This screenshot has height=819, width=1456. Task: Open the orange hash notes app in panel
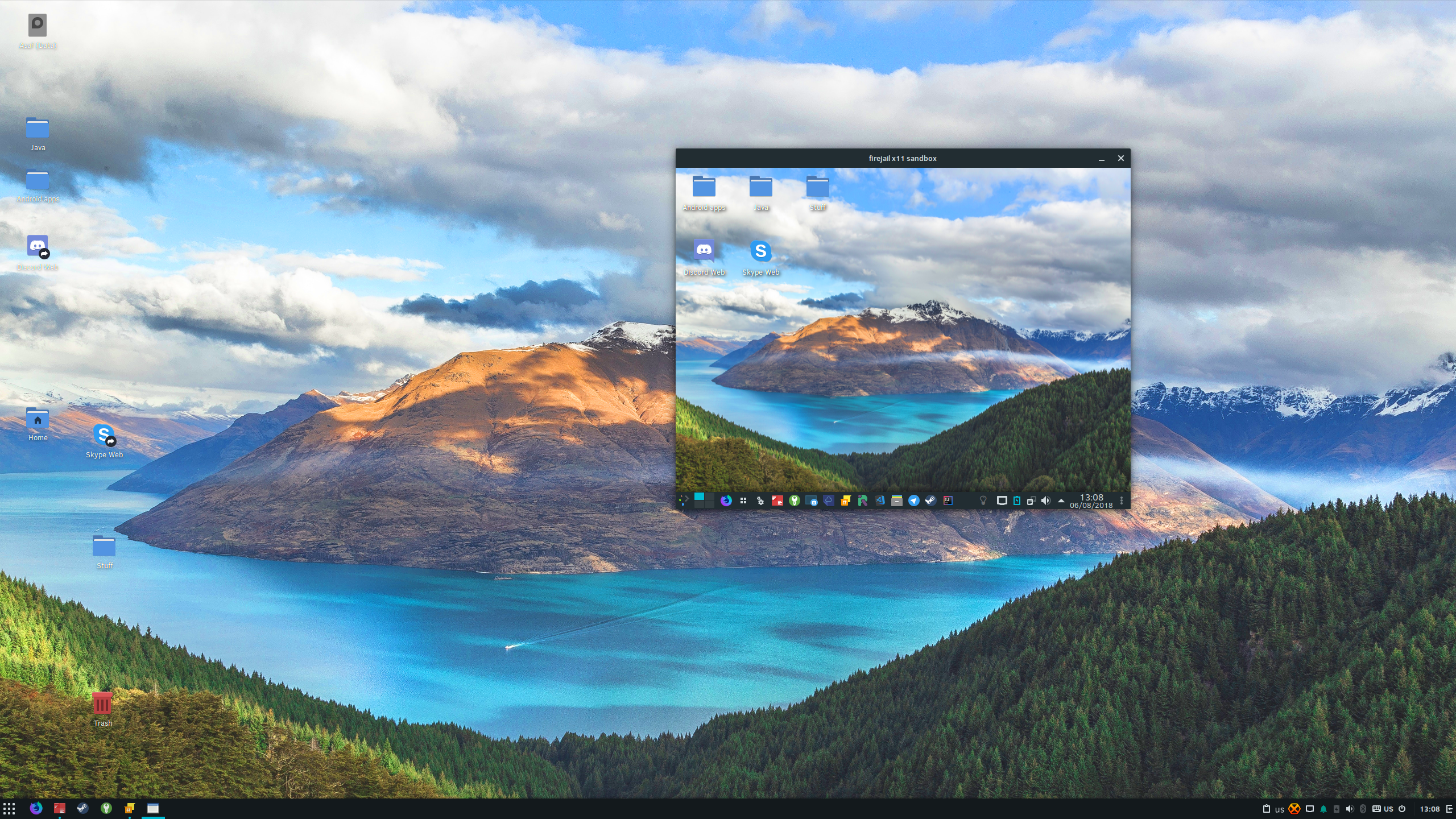tap(130, 808)
